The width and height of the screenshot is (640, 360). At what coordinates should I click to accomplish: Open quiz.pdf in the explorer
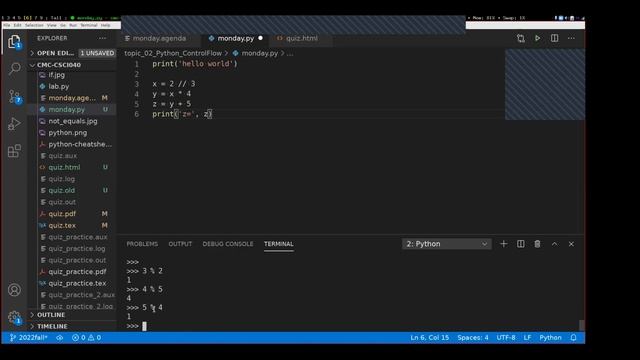pyautogui.click(x=62, y=213)
